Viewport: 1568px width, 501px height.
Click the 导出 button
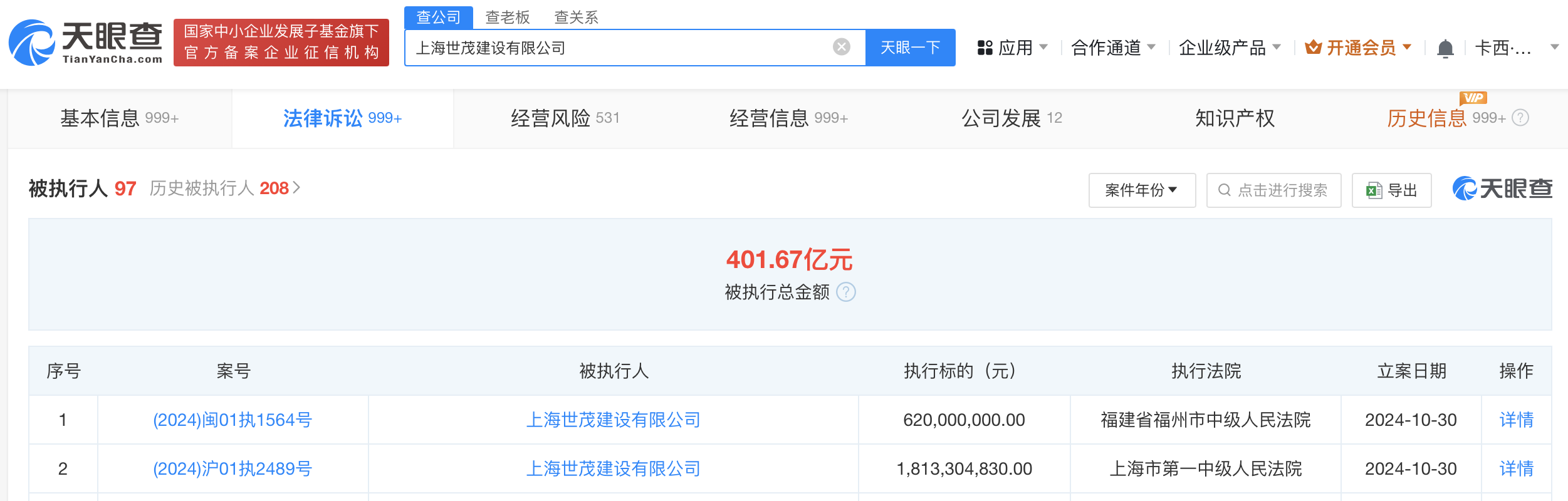[1391, 190]
